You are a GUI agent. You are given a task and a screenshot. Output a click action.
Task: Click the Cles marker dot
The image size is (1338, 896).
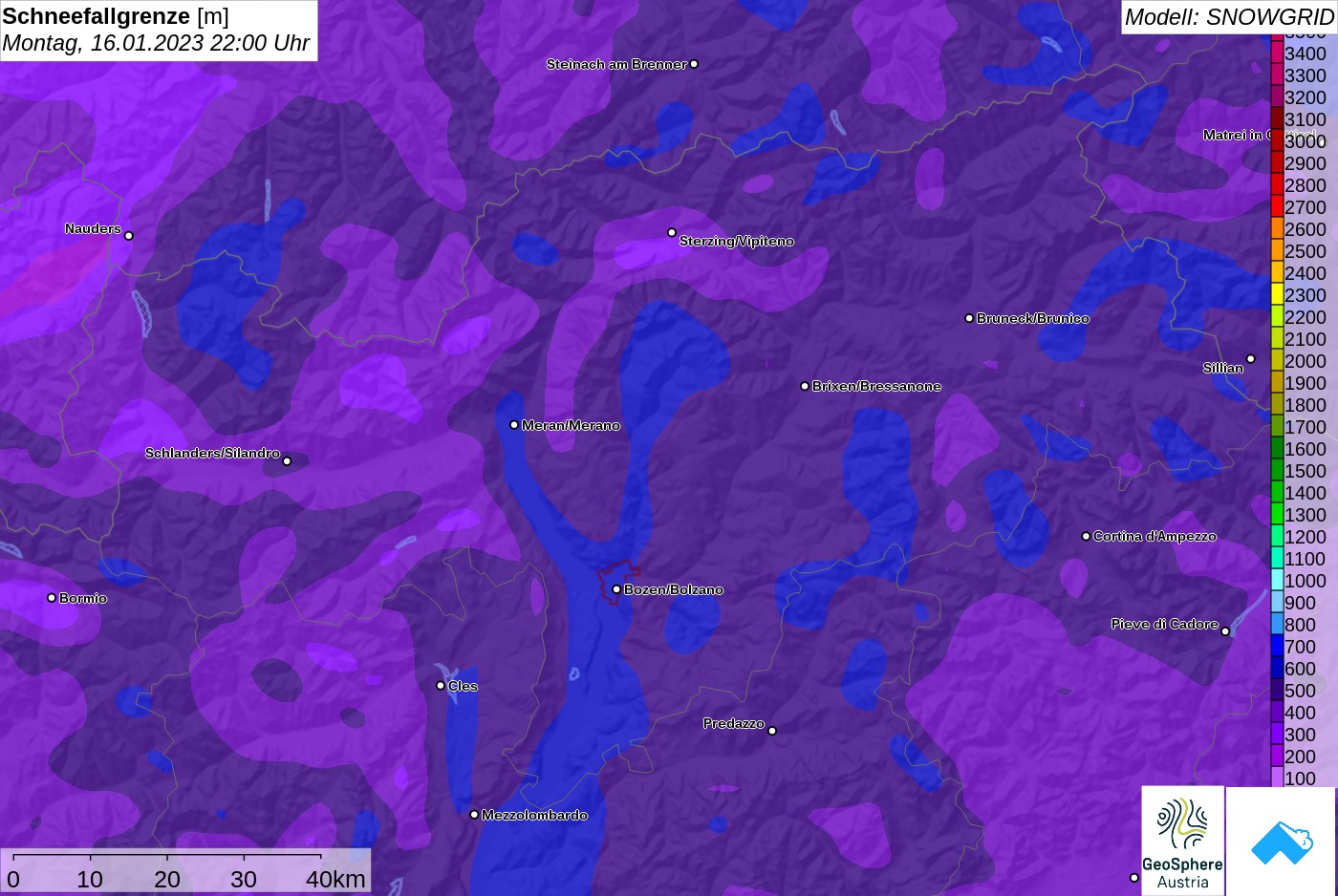(x=441, y=685)
